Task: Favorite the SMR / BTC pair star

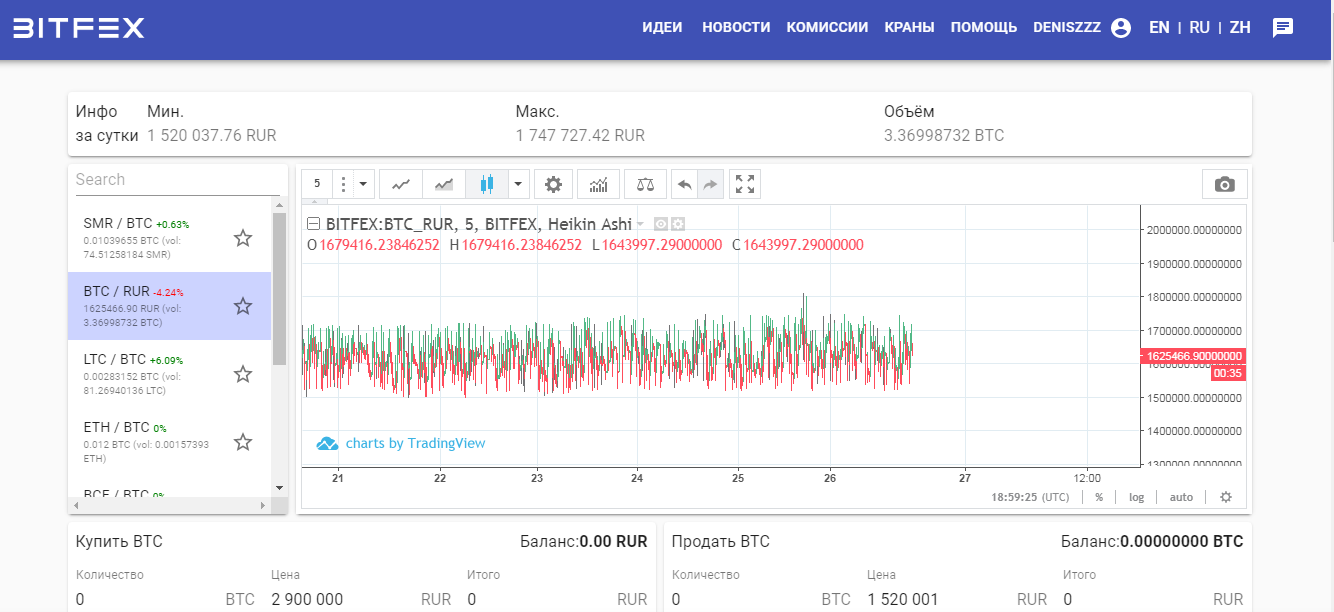Action: point(243,238)
